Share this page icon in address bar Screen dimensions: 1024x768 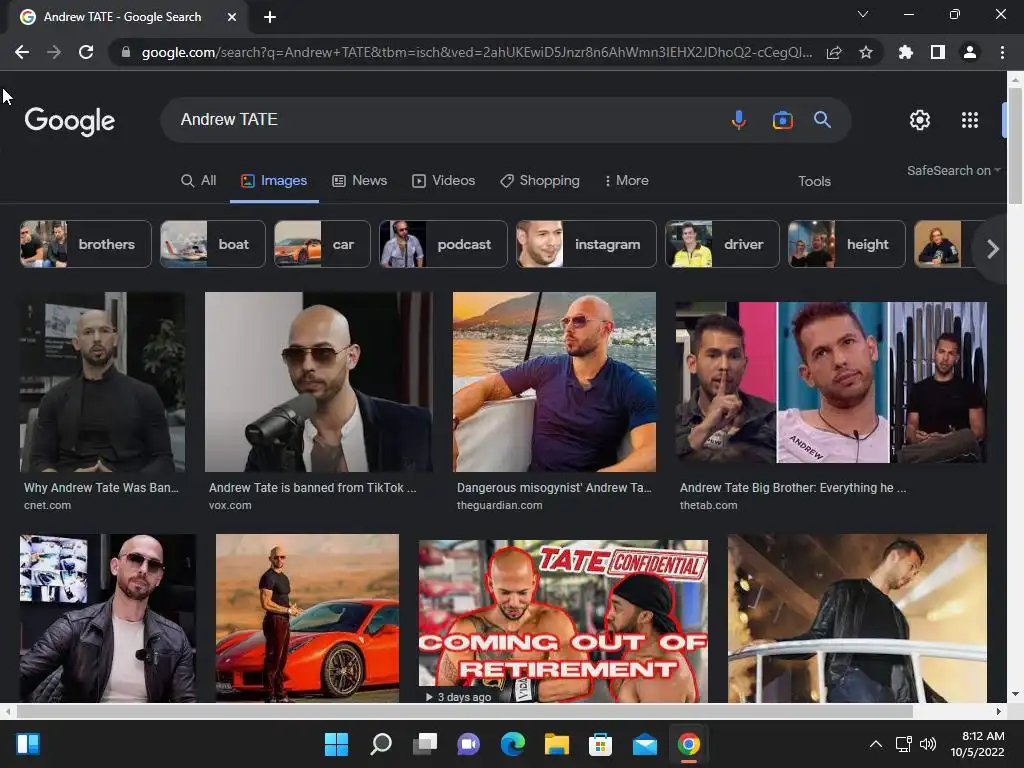click(x=834, y=52)
